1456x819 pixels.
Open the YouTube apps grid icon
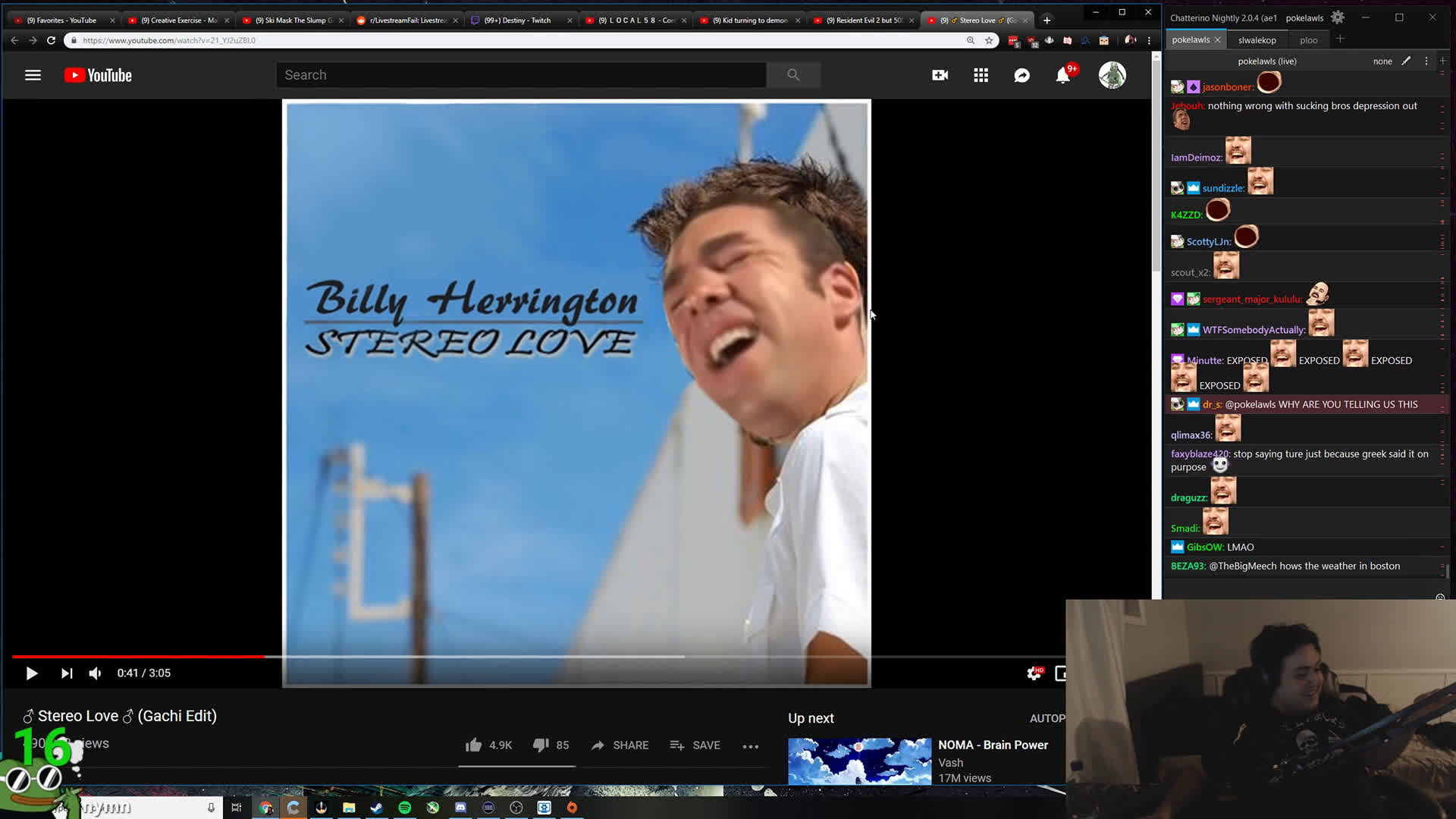tap(981, 75)
